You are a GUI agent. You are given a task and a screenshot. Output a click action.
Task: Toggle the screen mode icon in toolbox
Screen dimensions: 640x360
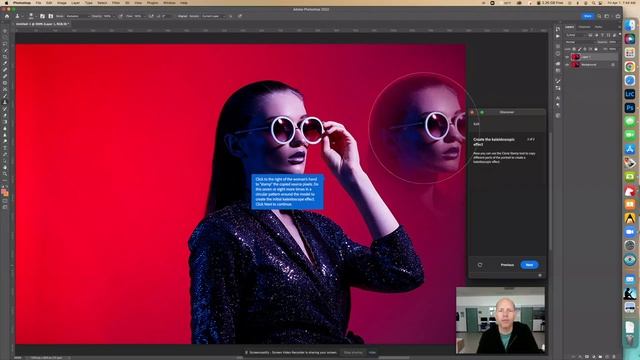(5, 207)
